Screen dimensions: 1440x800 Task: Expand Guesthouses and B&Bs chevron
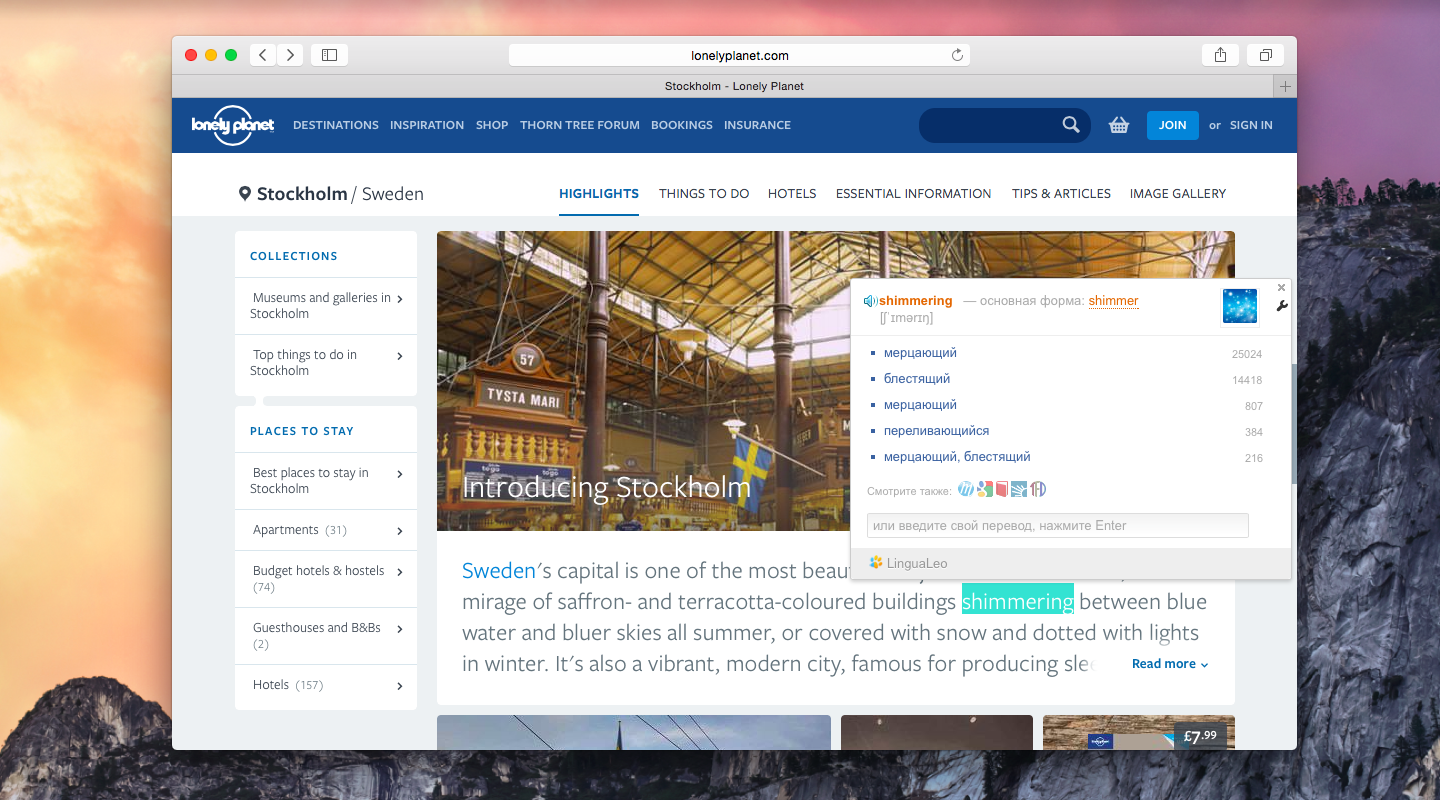400,629
